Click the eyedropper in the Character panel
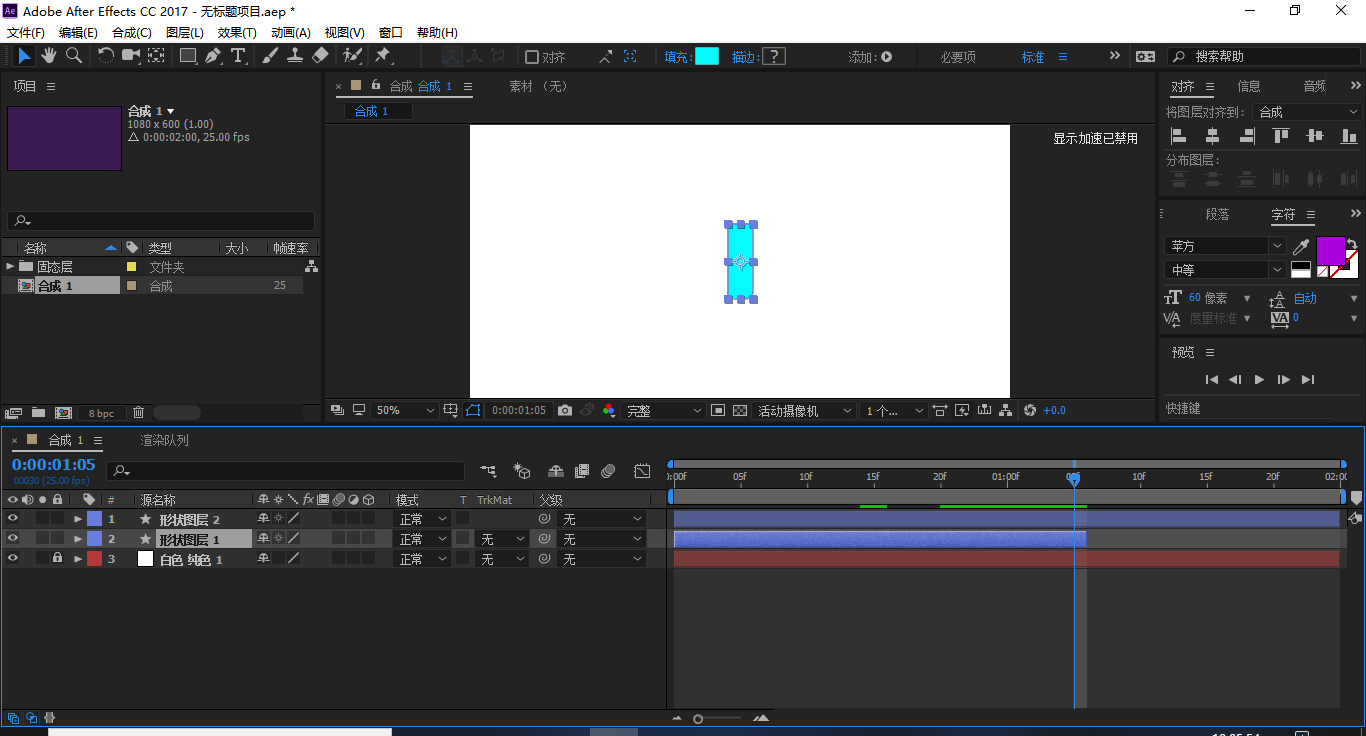The width and height of the screenshot is (1366, 736). tap(1301, 246)
